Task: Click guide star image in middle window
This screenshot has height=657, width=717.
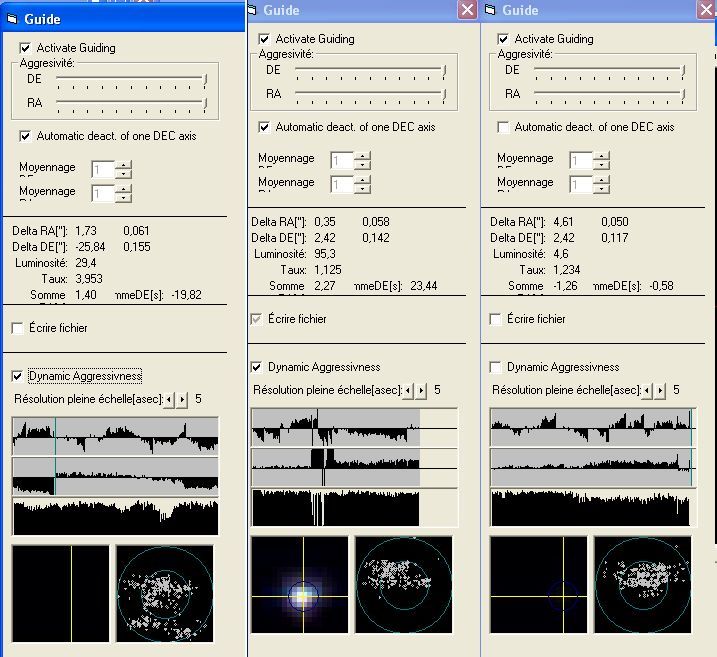Action: 300,585
